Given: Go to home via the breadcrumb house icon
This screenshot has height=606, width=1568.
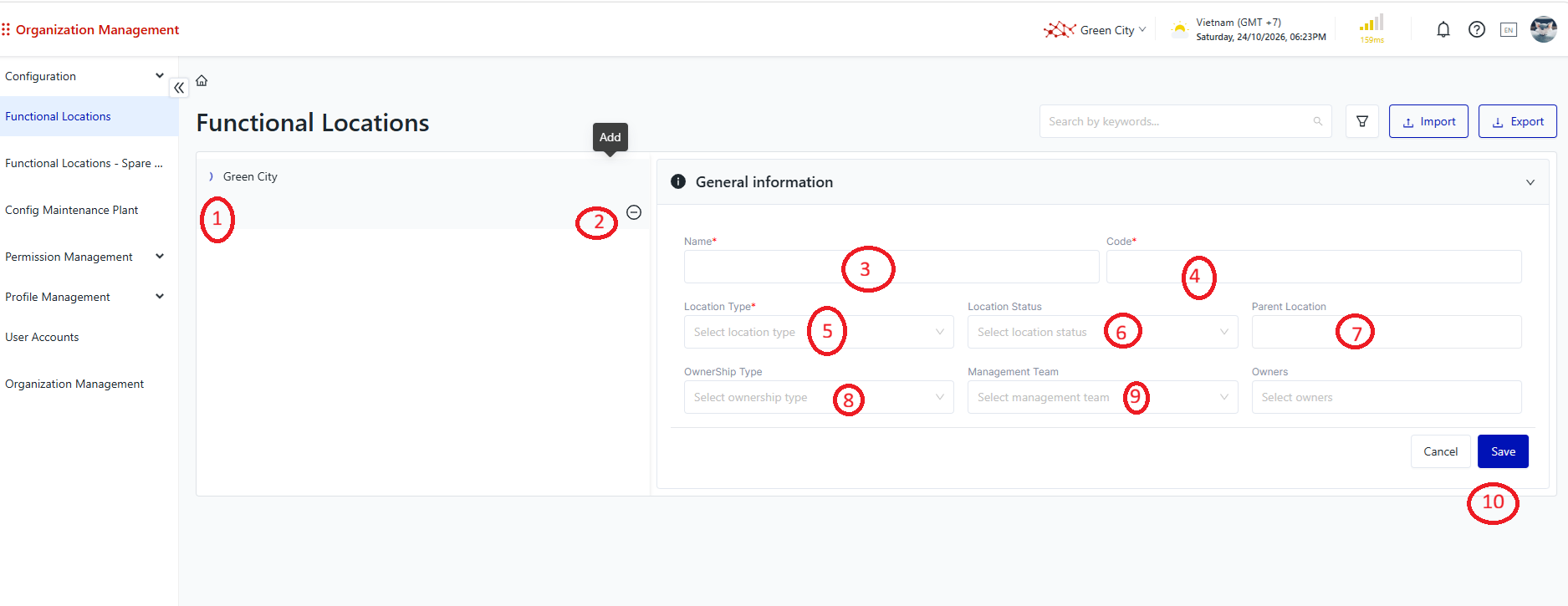Looking at the screenshot, I should point(202,81).
